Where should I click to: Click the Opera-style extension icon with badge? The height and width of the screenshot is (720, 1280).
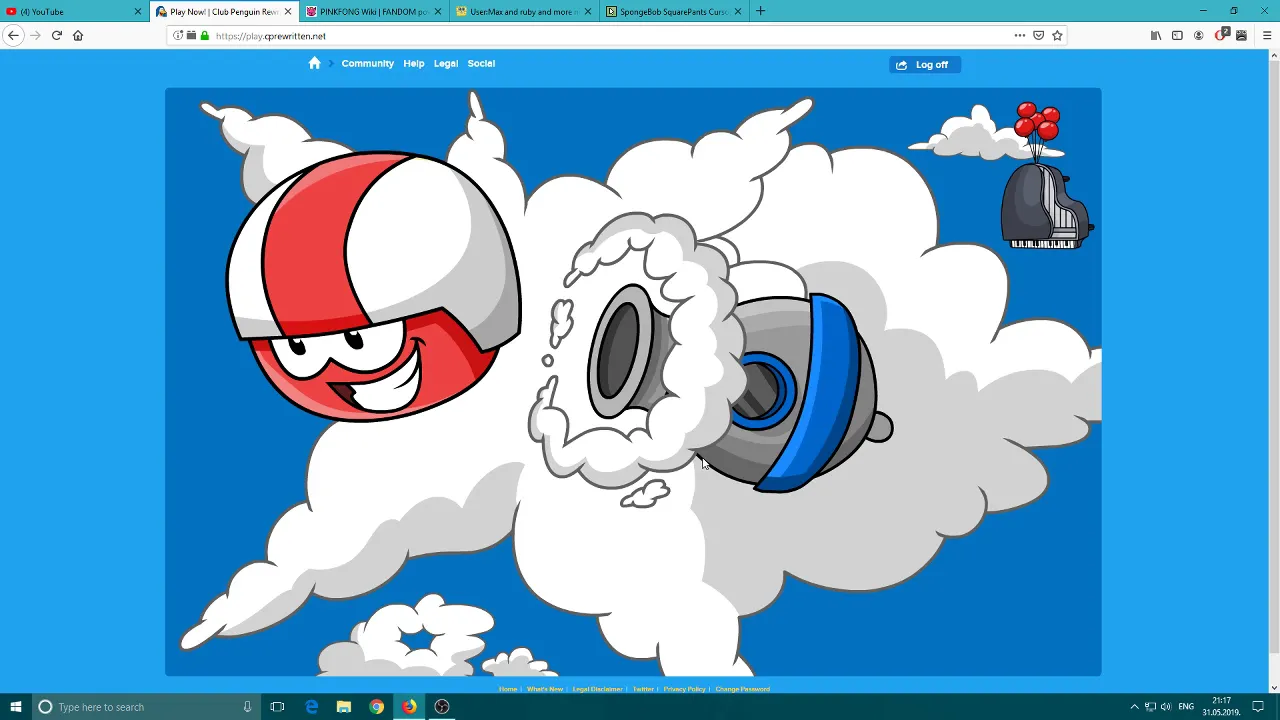(x=1221, y=35)
